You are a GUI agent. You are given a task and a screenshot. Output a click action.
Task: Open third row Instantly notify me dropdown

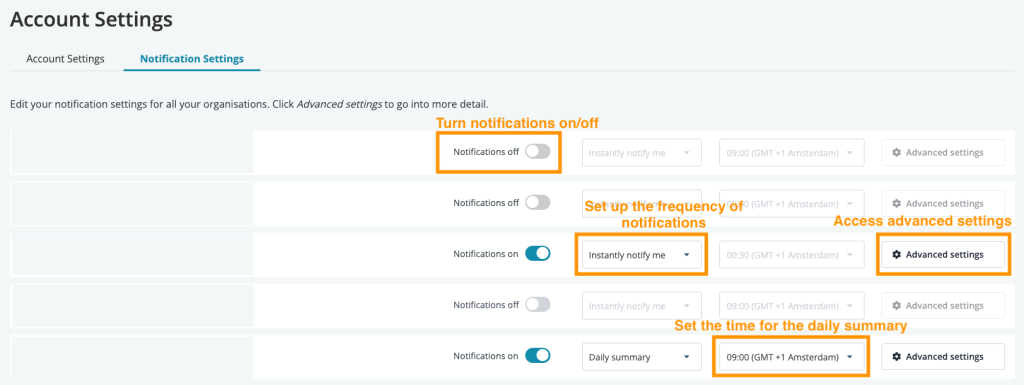(x=642, y=255)
